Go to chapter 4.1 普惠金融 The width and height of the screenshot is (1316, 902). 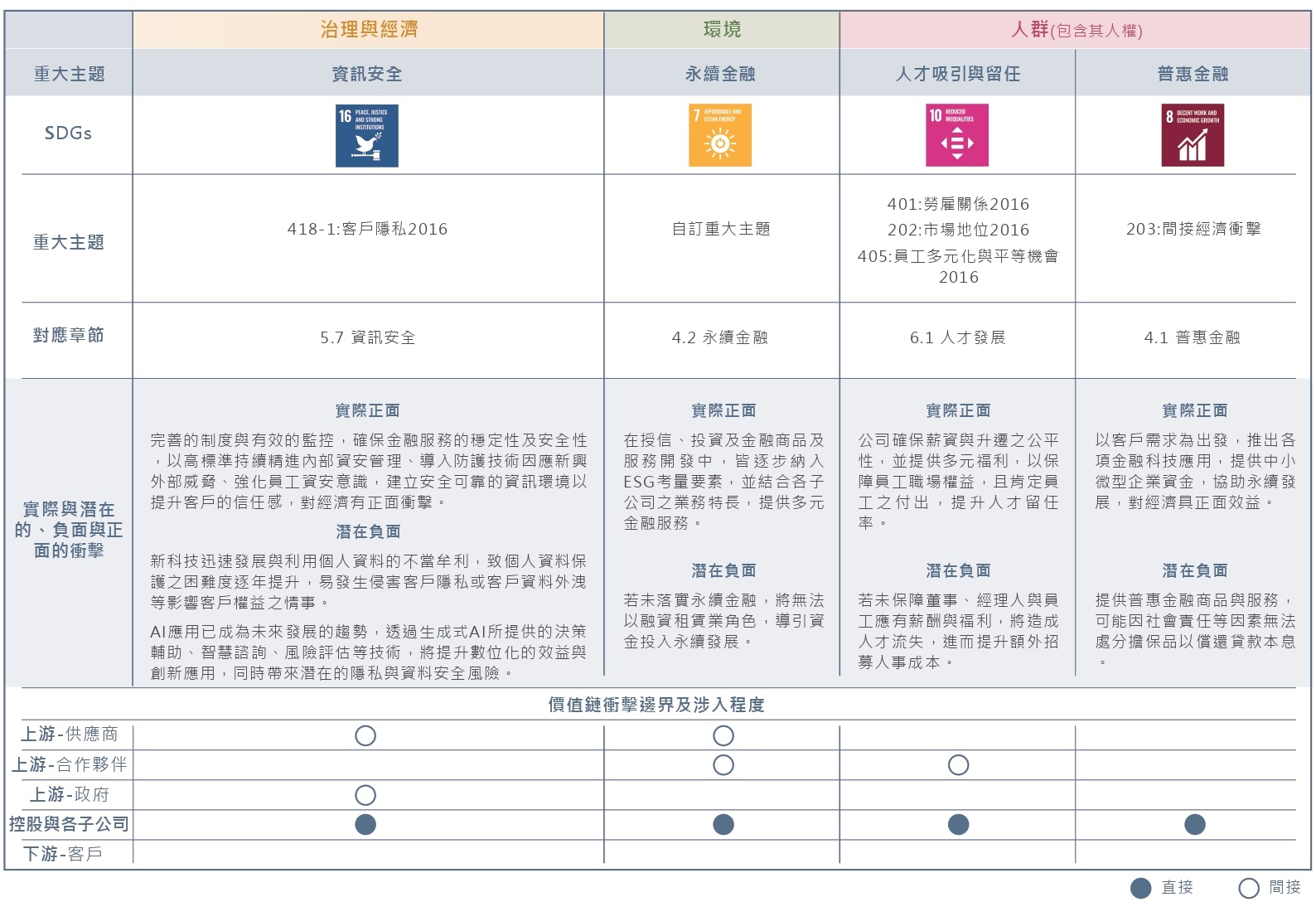click(1192, 337)
